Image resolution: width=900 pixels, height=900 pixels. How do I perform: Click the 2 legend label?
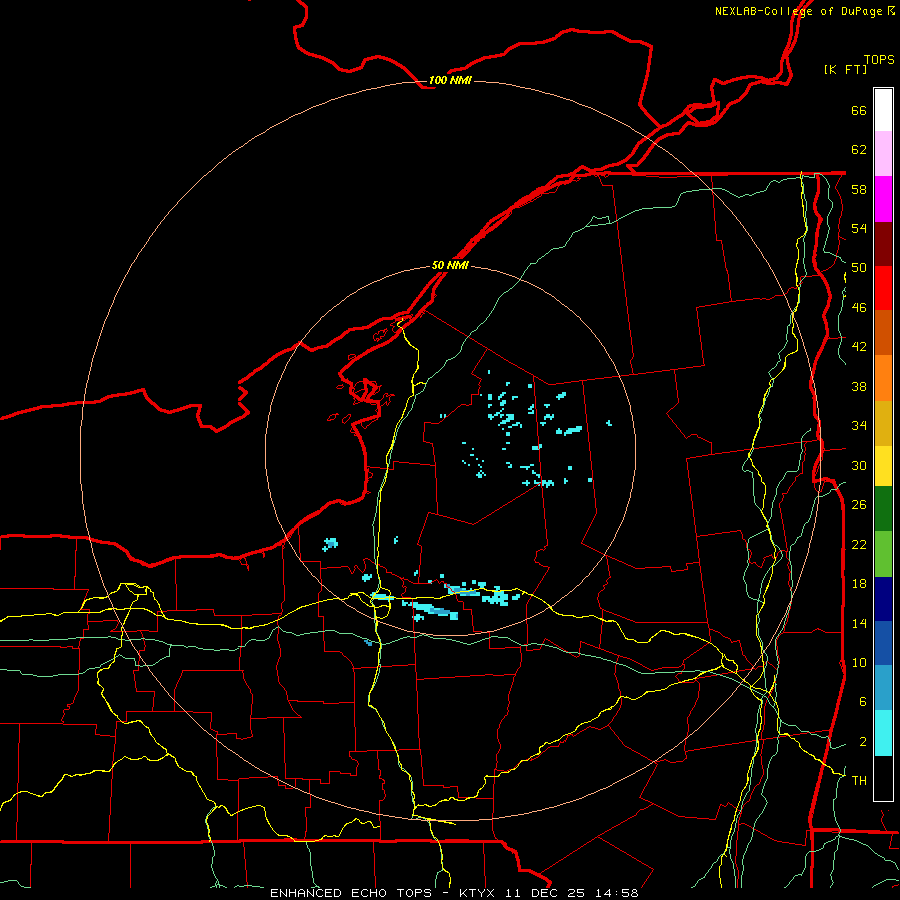coord(863,741)
